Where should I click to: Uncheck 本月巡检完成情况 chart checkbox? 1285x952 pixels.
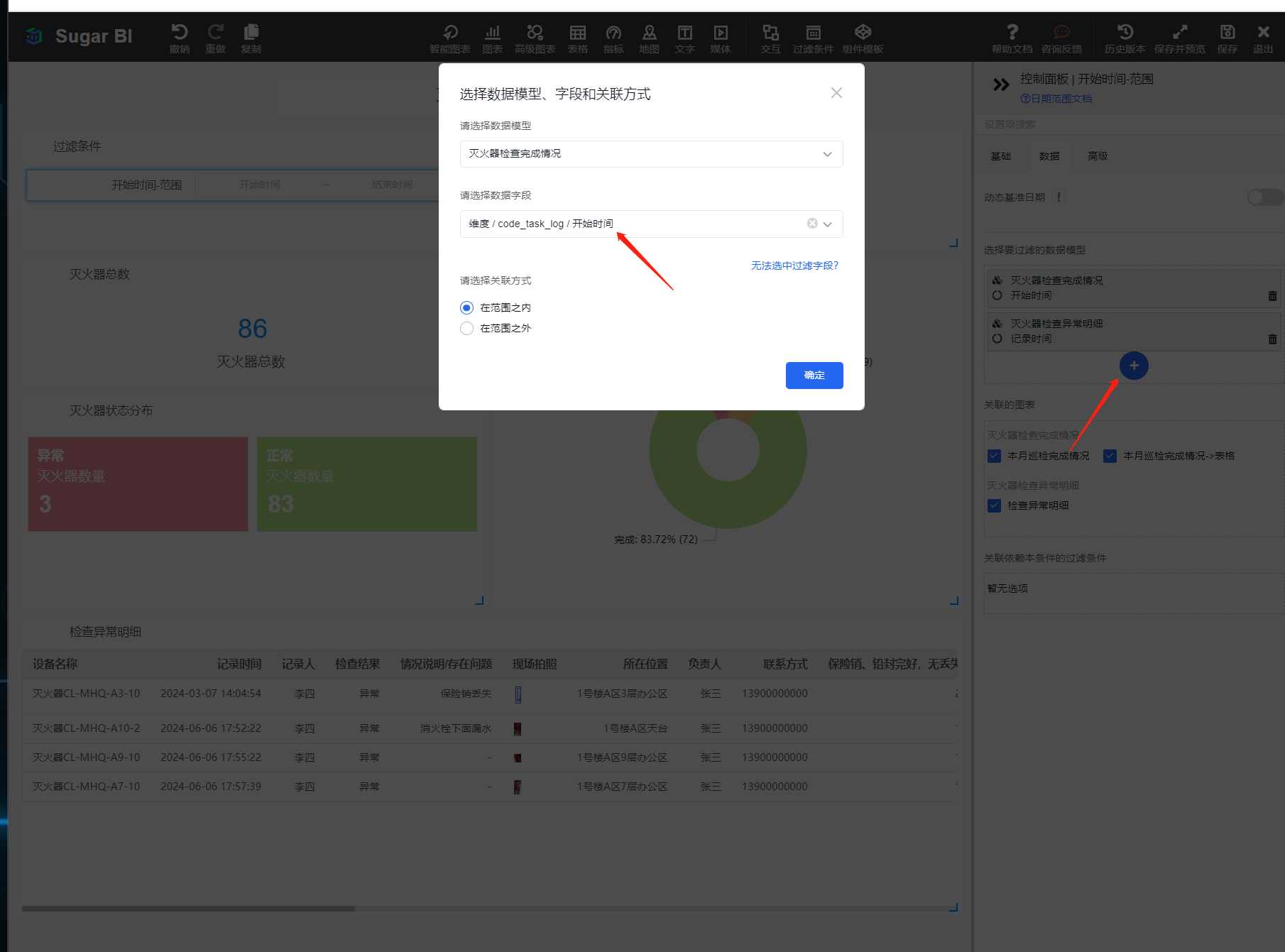(994, 456)
